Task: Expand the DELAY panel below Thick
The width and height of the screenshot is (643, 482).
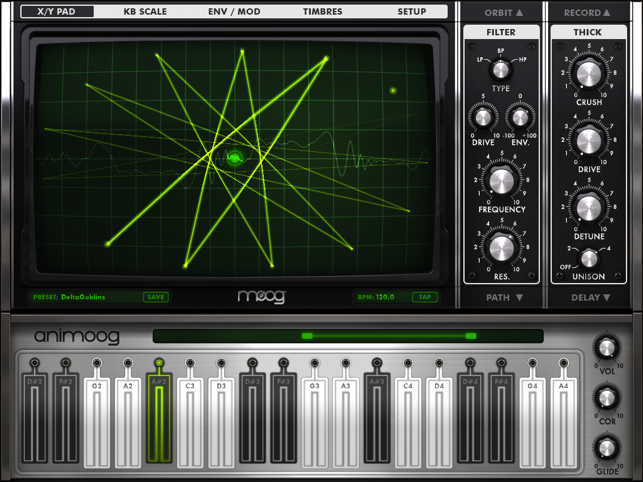Action: pos(591,297)
